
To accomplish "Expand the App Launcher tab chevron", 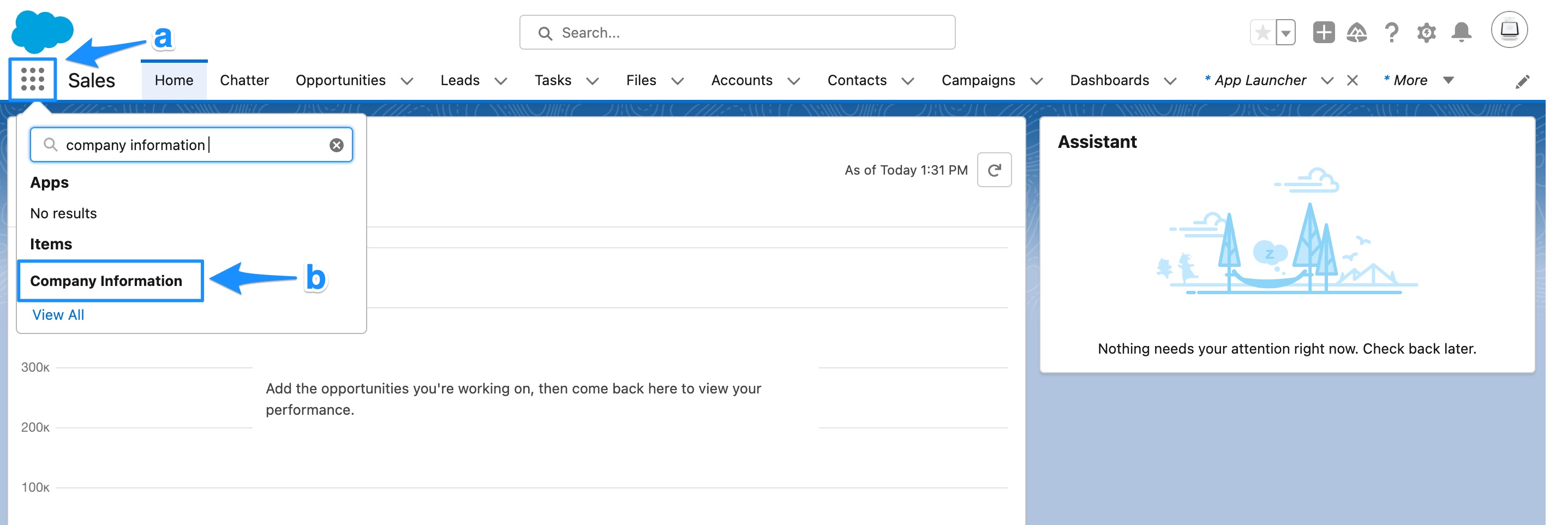I will 1327,81.
